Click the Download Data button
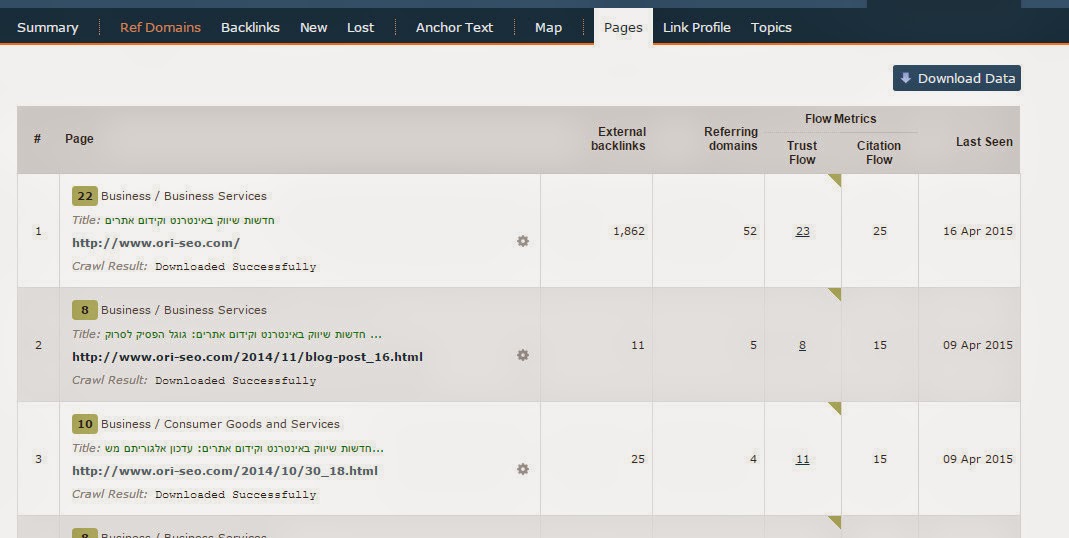This screenshot has height=538, width=1069. click(x=957, y=78)
